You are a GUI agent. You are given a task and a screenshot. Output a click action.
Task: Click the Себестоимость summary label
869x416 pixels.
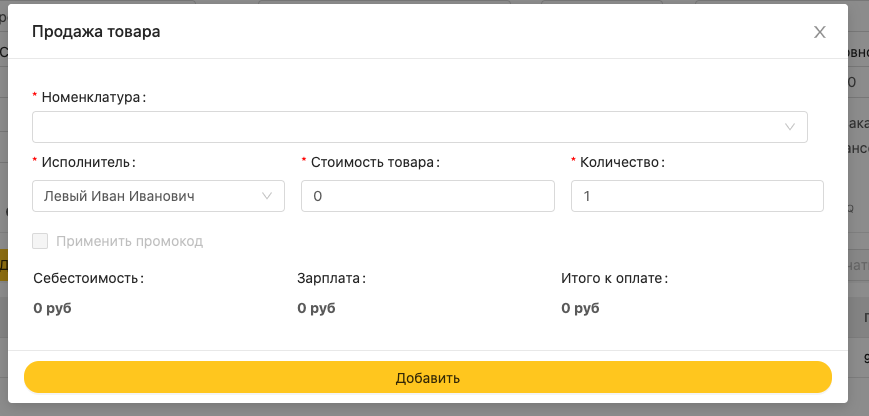88,279
